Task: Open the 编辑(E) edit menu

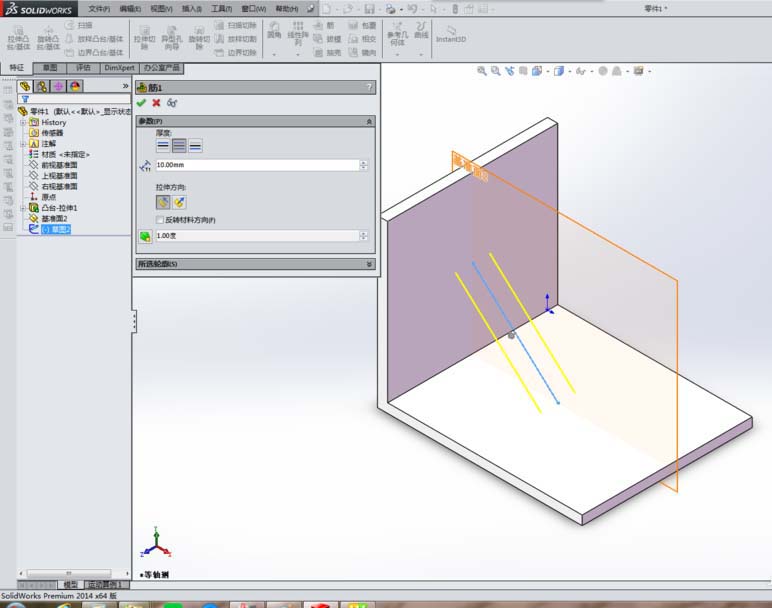Action: point(130,9)
